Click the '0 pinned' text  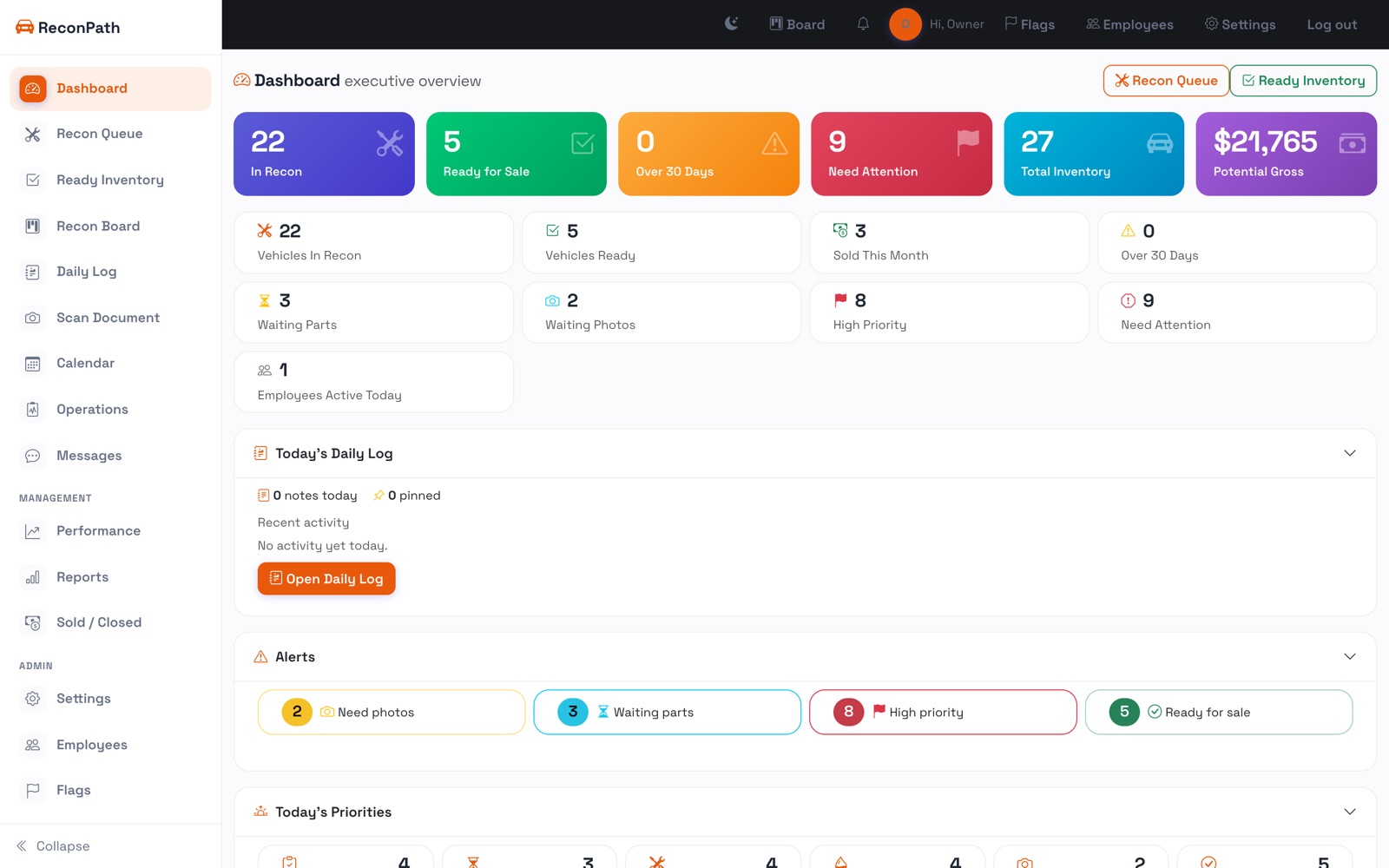(x=414, y=496)
